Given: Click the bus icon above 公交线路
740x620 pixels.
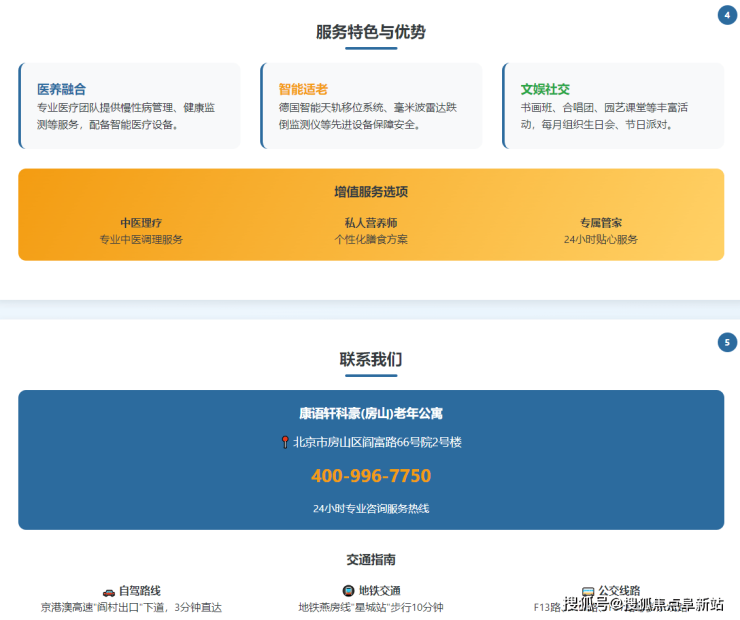Looking at the screenshot, I should point(588,591).
